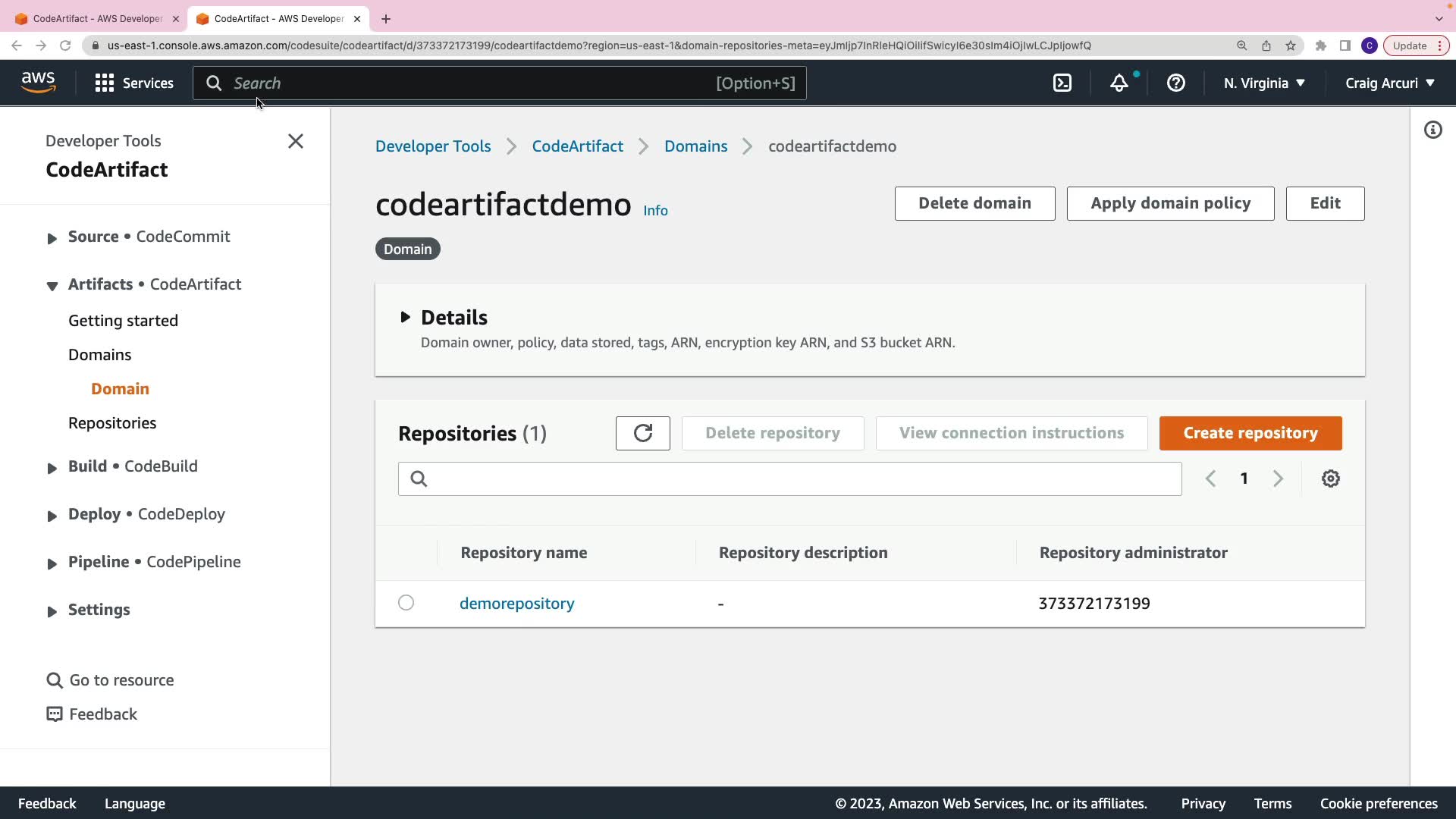Open the AWS CloudShell icon
The width and height of the screenshot is (1456, 819).
(x=1062, y=83)
